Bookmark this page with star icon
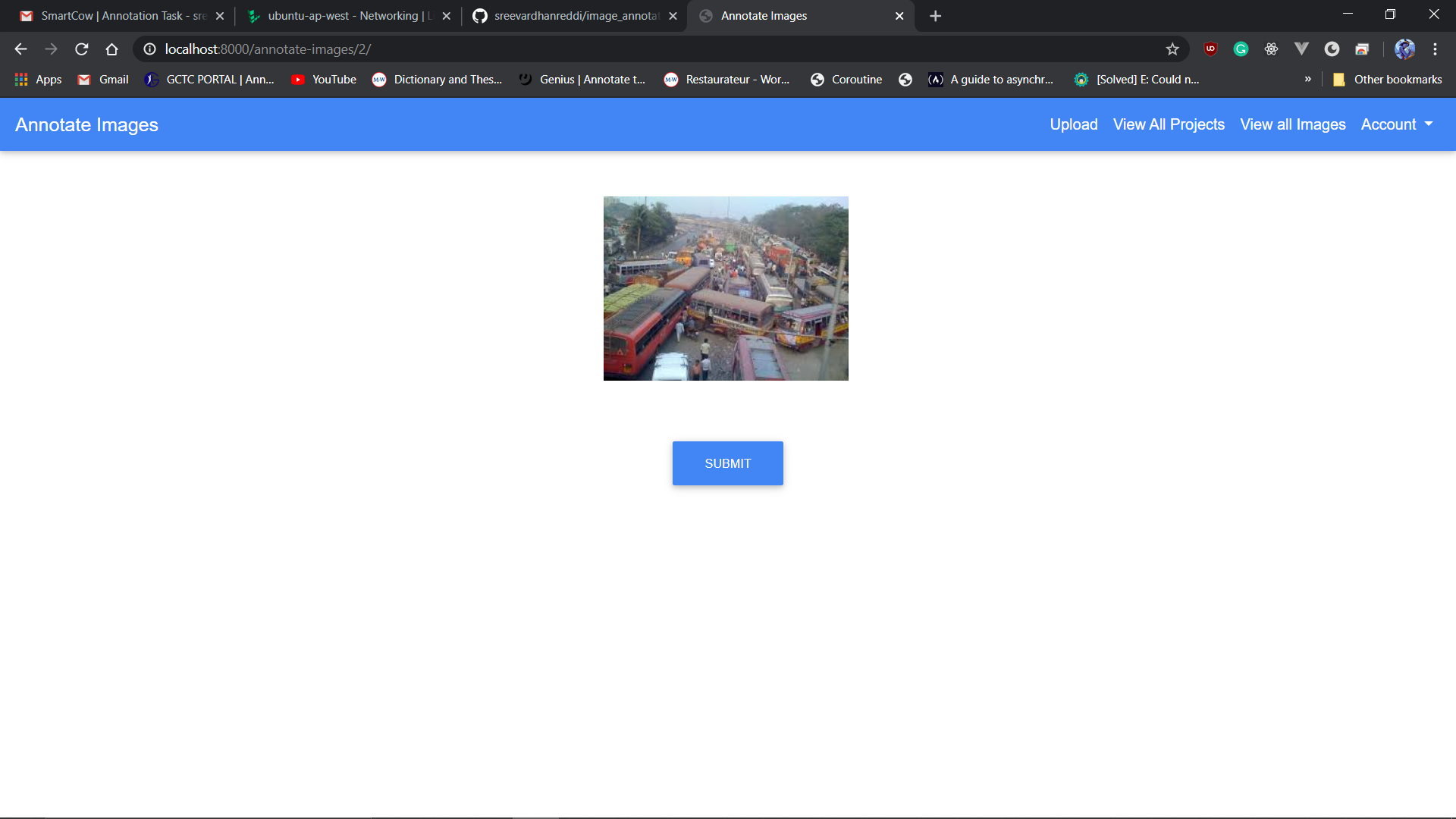Viewport: 1456px width, 819px height. [1172, 49]
